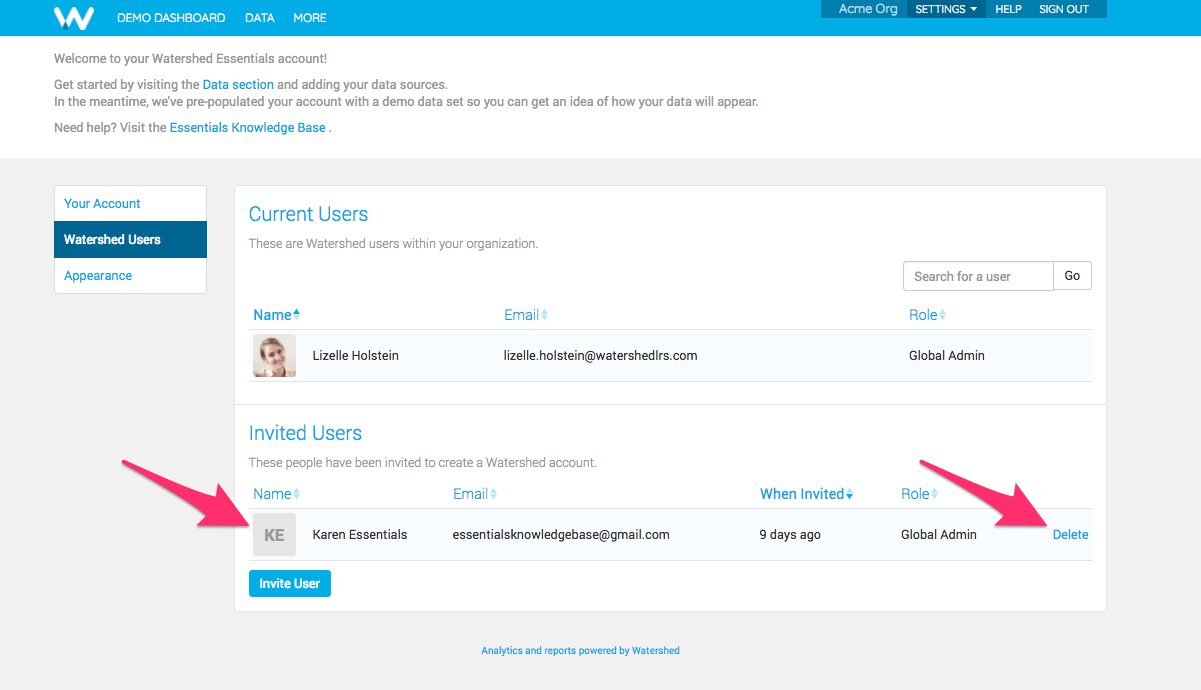Image resolution: width=1201 pixels, height=690 pixels.
Task: Select the Watershed Users tab
Action: click(130, 240)
